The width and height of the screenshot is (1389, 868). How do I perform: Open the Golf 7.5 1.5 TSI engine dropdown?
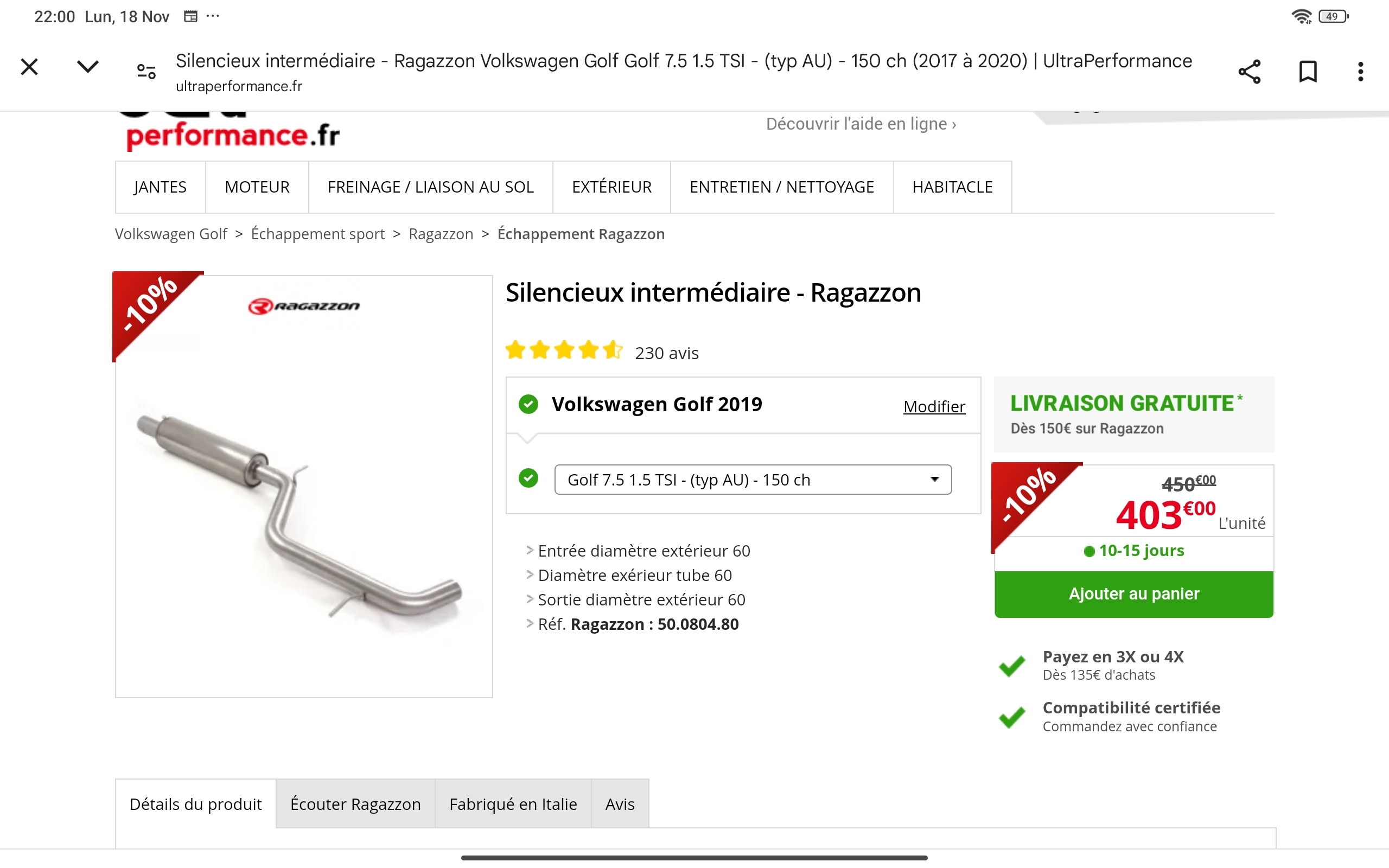pos(753,480)
